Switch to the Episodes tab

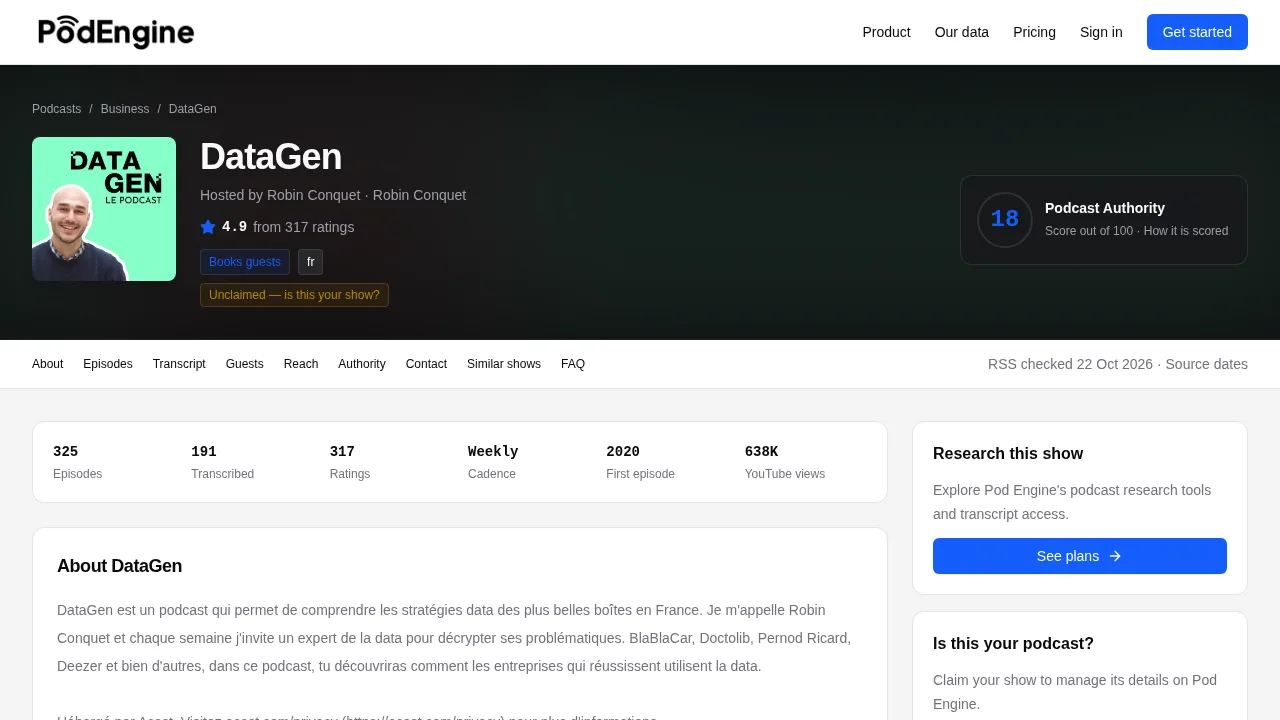point(108,364)
